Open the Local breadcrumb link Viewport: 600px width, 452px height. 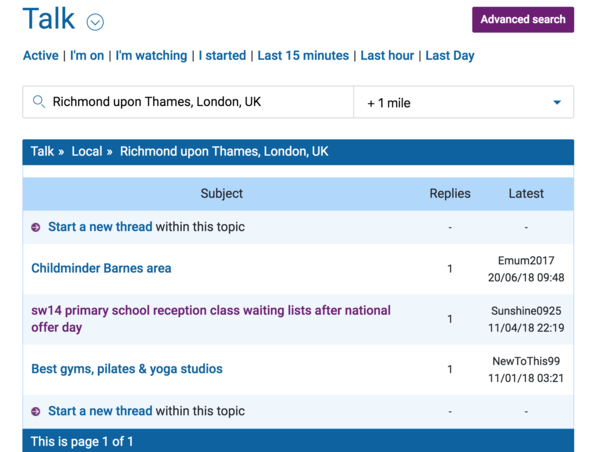point(87,152)
